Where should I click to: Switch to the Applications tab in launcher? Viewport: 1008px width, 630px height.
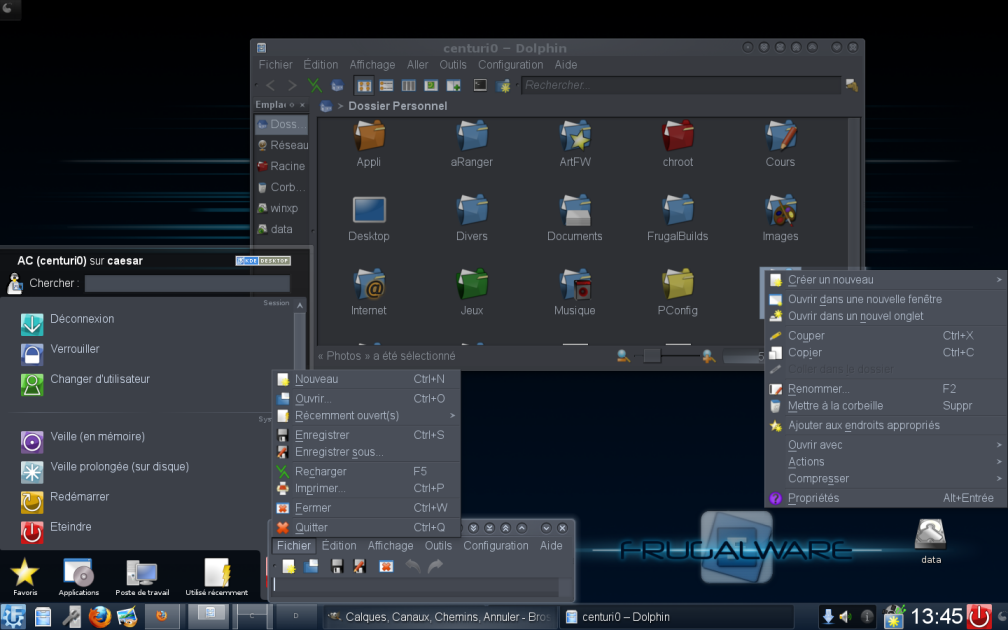click(78, 577)
